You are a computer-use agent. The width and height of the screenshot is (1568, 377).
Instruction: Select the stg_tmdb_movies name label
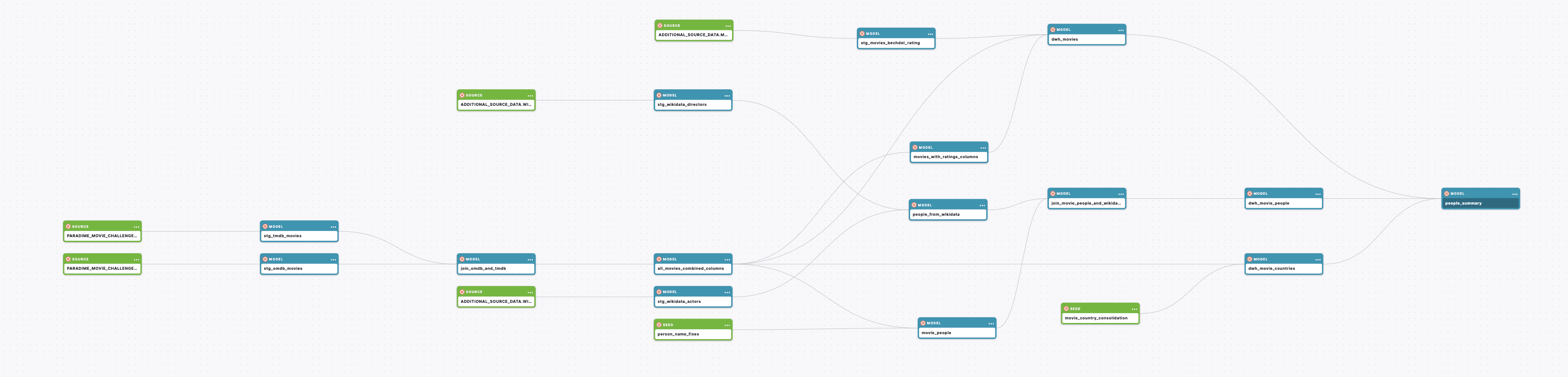(x=283, y=236)
